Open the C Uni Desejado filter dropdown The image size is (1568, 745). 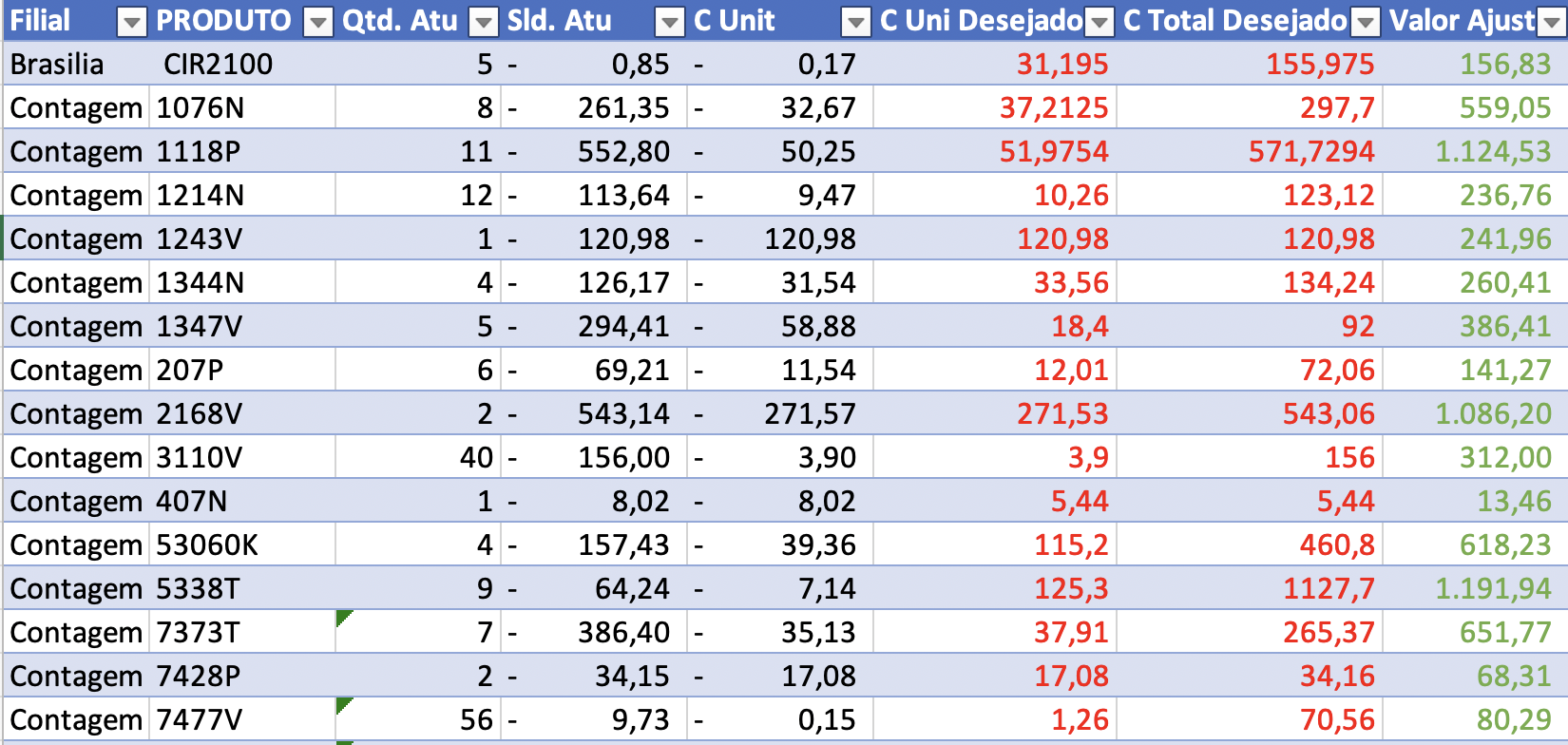pyautogui.click(x=1100, y=22)
